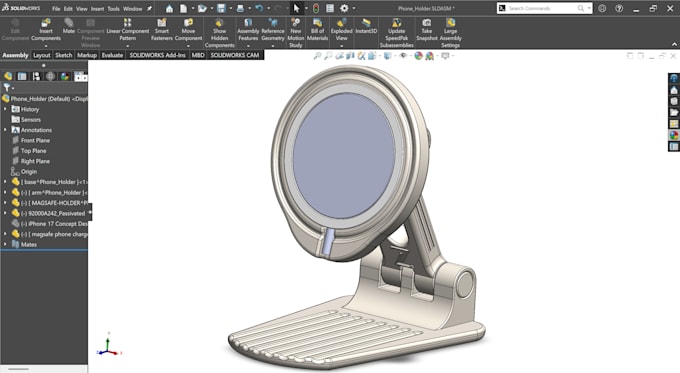Open Insert Components dropdown arrow
Image resolution: width=680 pixels, height=373 pixels.
(x=46, y=46)
